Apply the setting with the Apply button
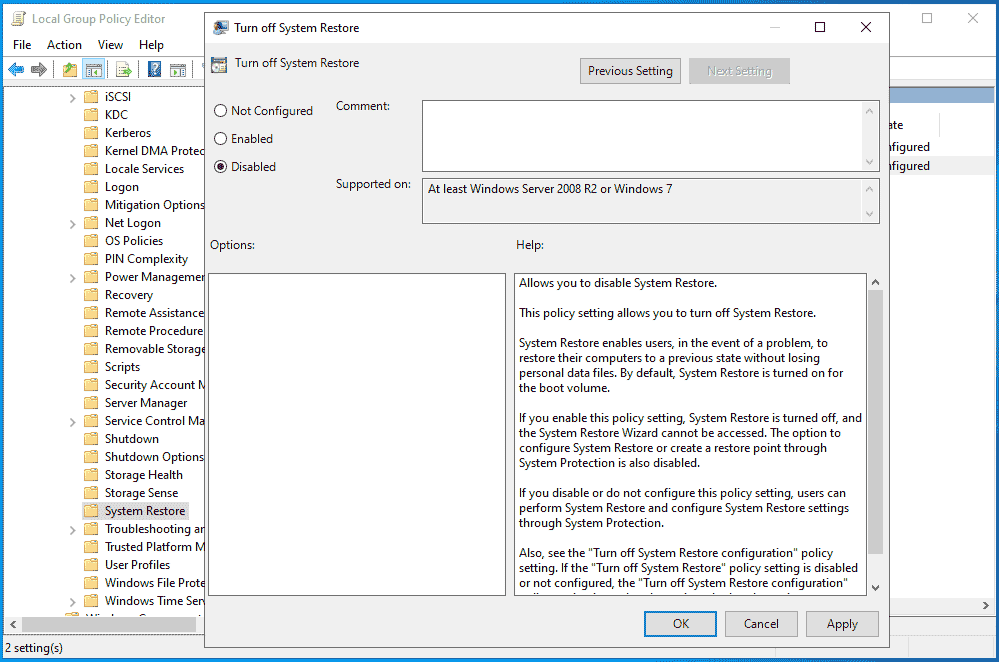The height and width of the screenshot is (662, 999). pos(842,623)
